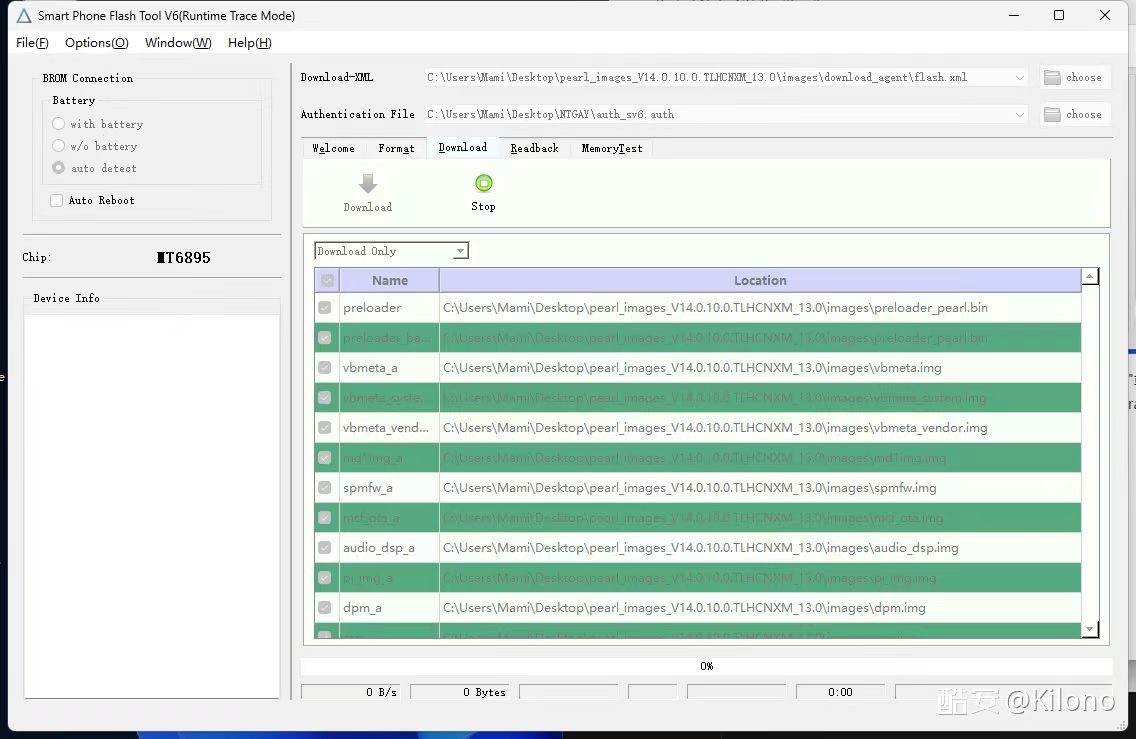
Task: Switch to the Format tab
Action: tap(396, 148)
